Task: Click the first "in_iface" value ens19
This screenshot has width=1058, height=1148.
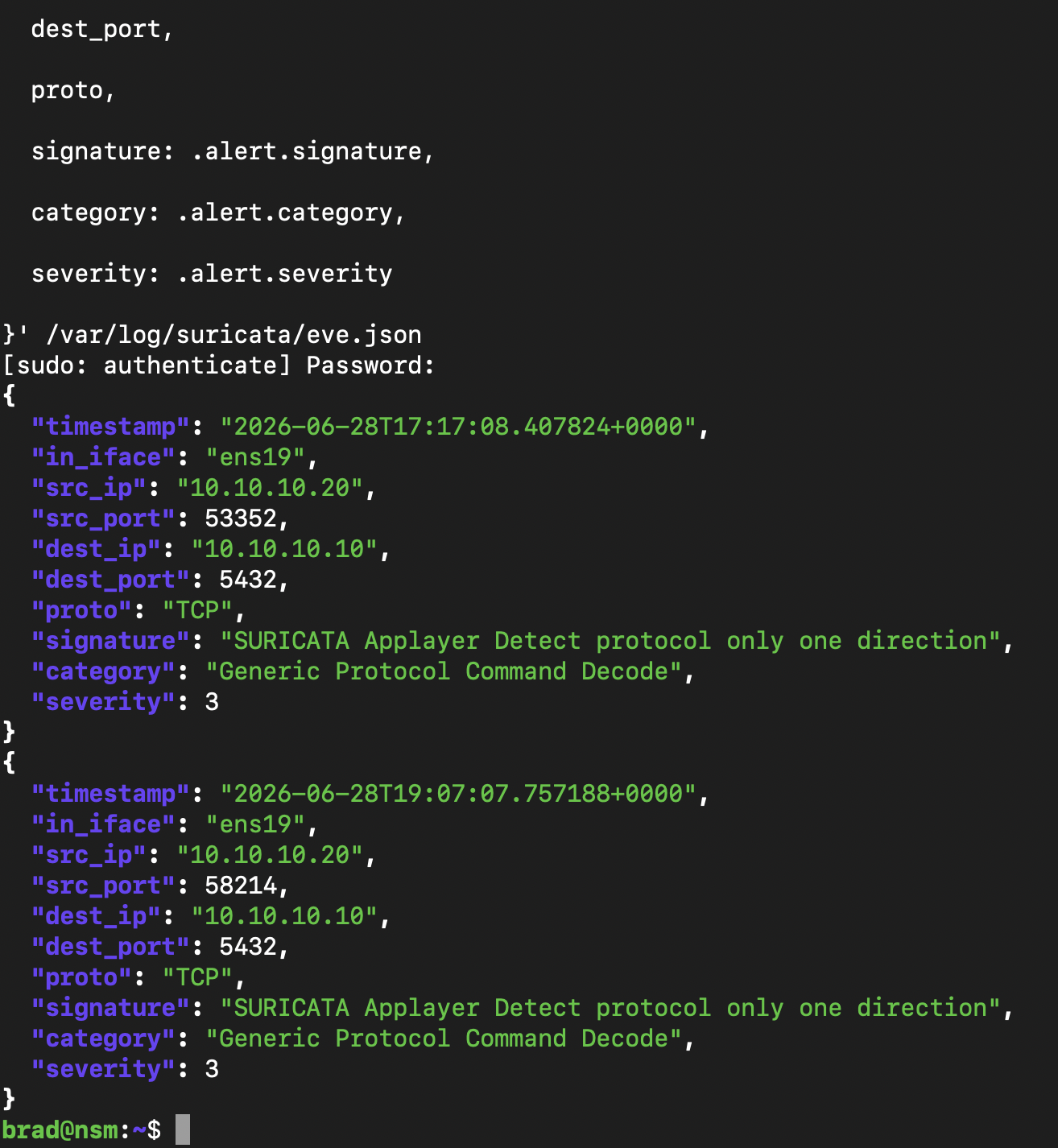Action: coord(255,457)
